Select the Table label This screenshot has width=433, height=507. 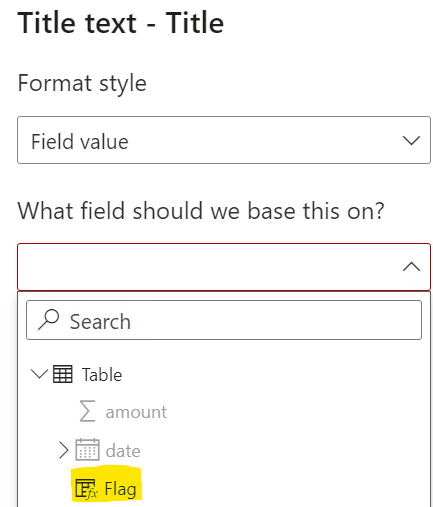102,375
